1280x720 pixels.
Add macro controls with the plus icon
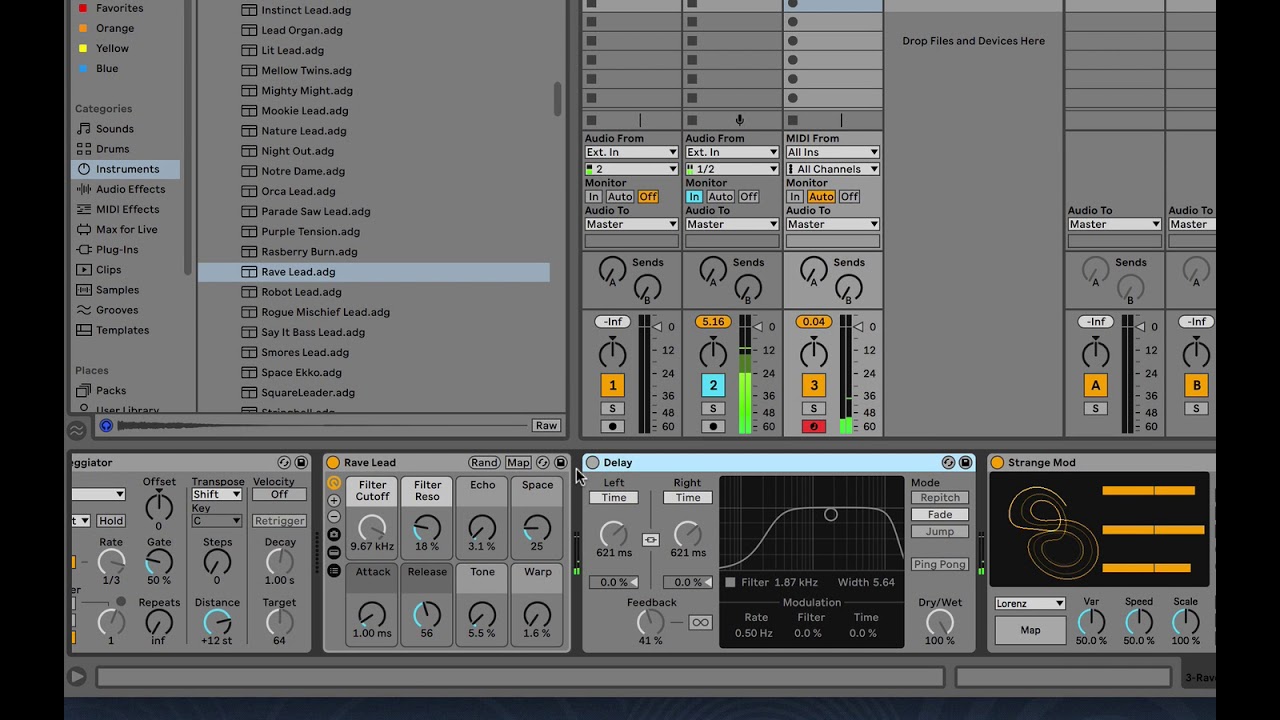[334, 500]
